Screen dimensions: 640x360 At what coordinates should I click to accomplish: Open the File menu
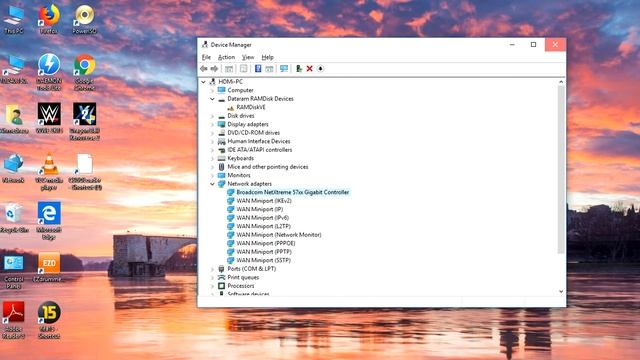click(206, 57)
